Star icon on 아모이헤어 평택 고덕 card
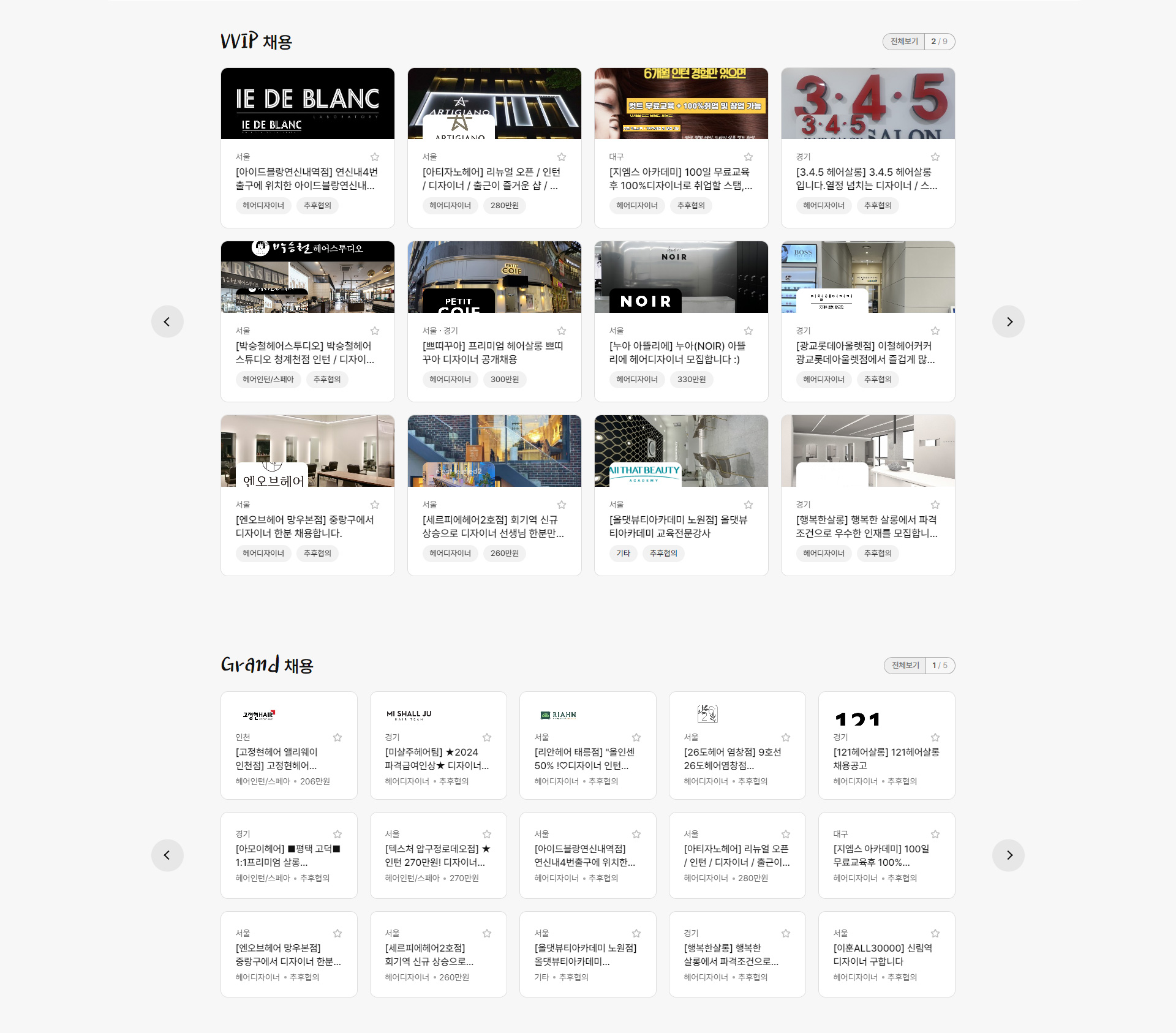Image resolution: width=1176 pixels, height=1033 pixels. [x=337, y=834]
